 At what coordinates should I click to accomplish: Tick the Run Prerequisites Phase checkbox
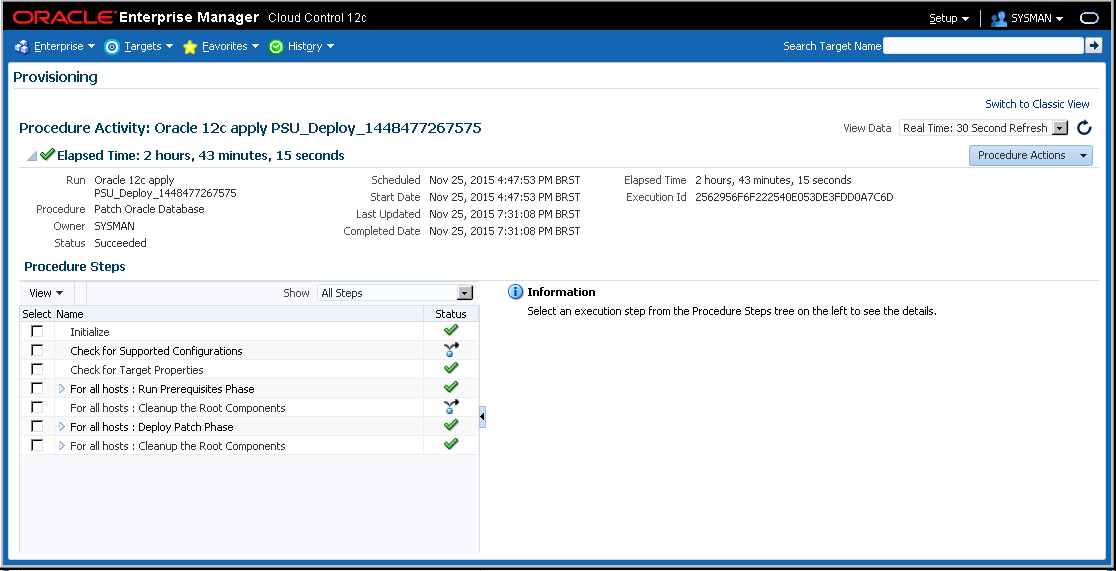coord(37,388)
